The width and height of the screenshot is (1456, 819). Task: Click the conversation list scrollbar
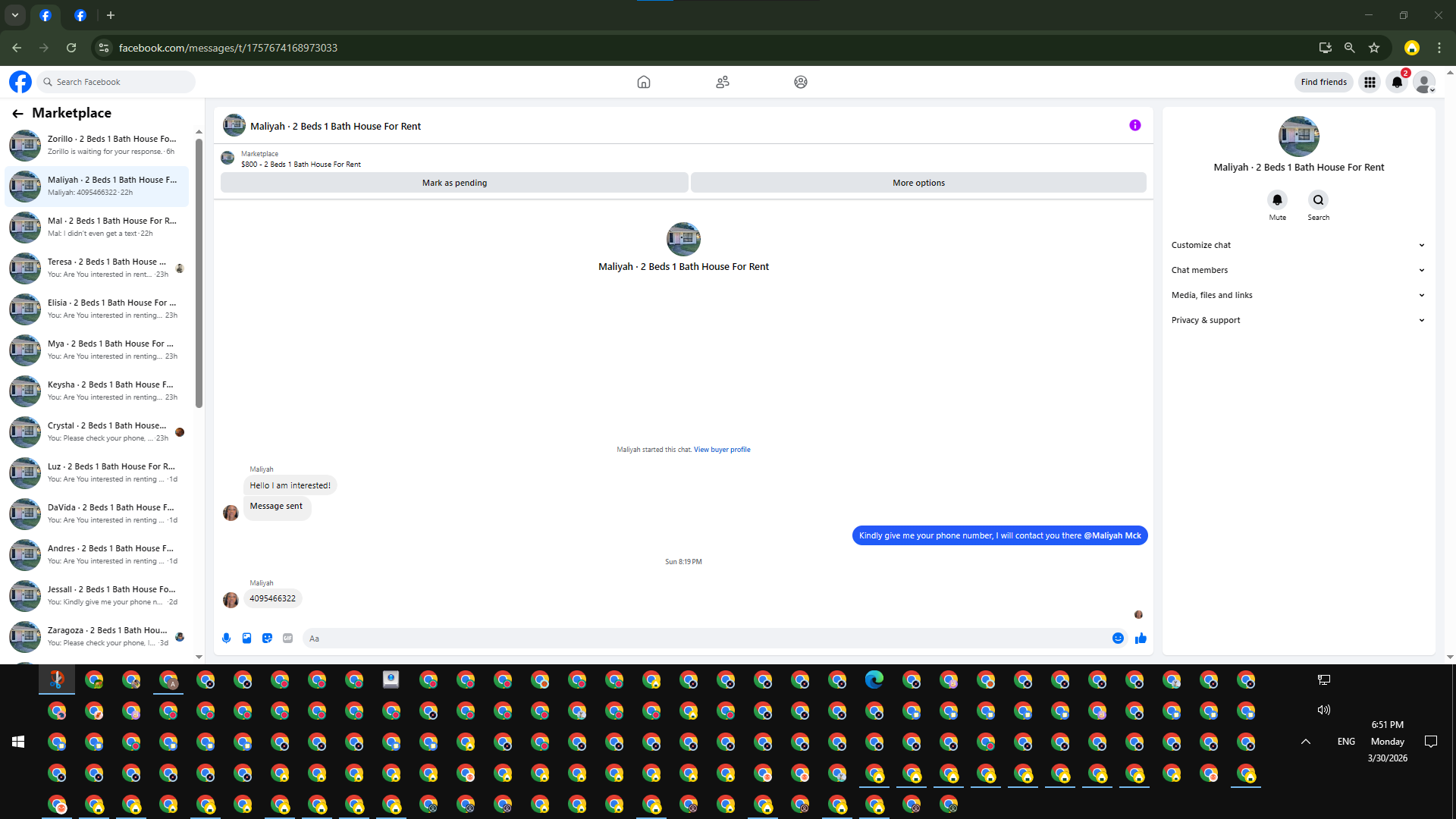pos(199,273)
